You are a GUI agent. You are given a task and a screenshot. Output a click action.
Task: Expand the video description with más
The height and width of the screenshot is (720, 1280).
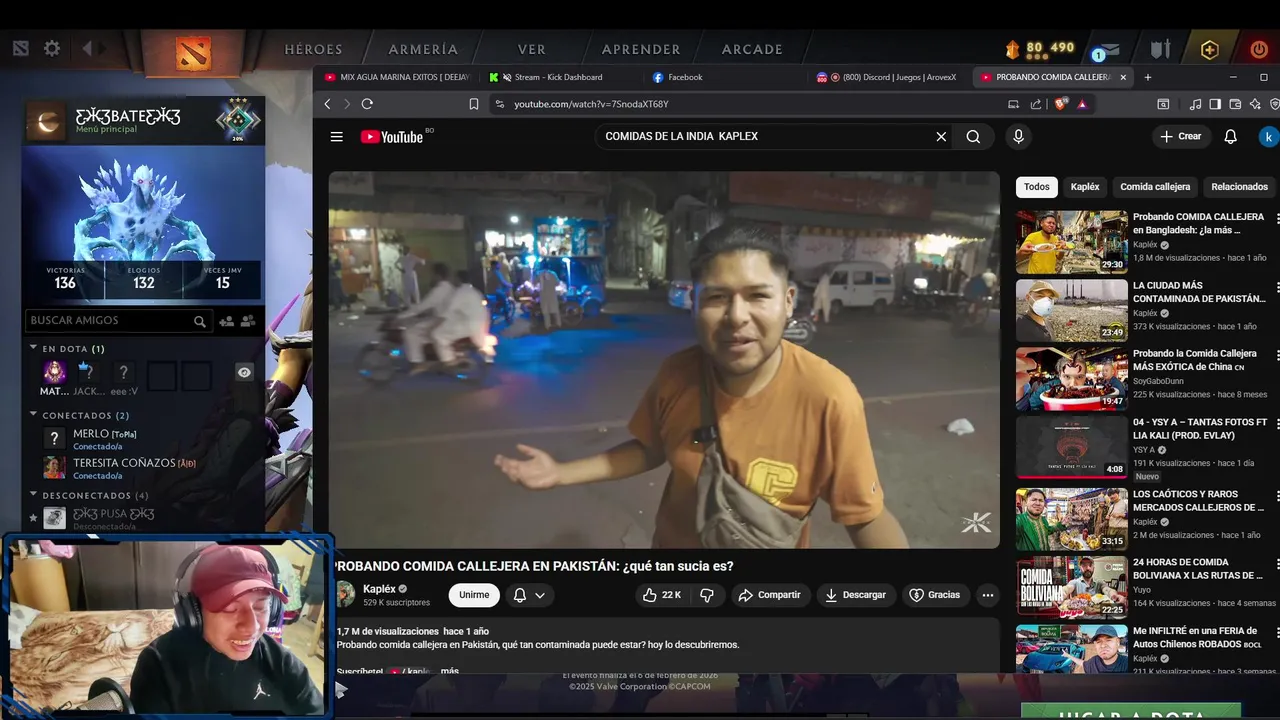pyautogui.click(x=449, y=671)
